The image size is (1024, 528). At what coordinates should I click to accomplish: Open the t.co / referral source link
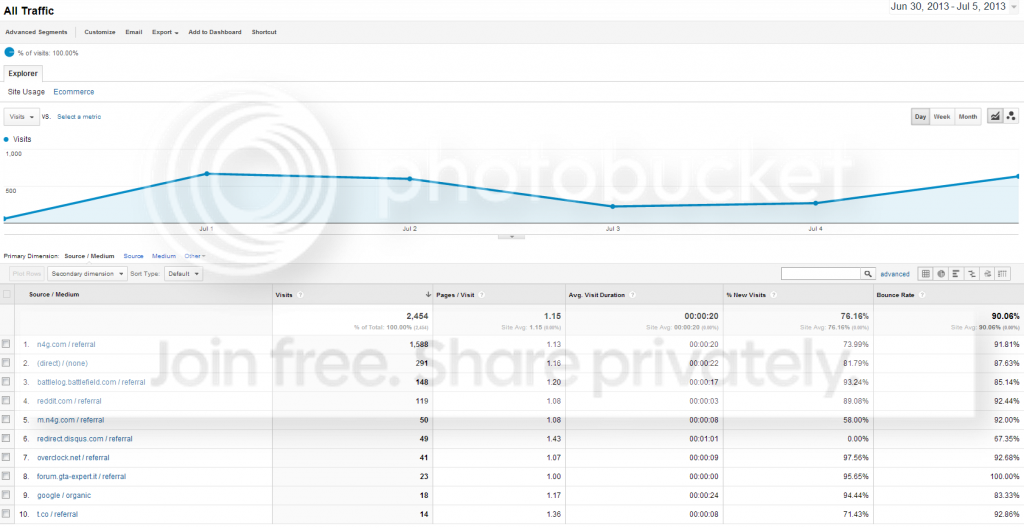pyautogui.click(x=57, y=514)
